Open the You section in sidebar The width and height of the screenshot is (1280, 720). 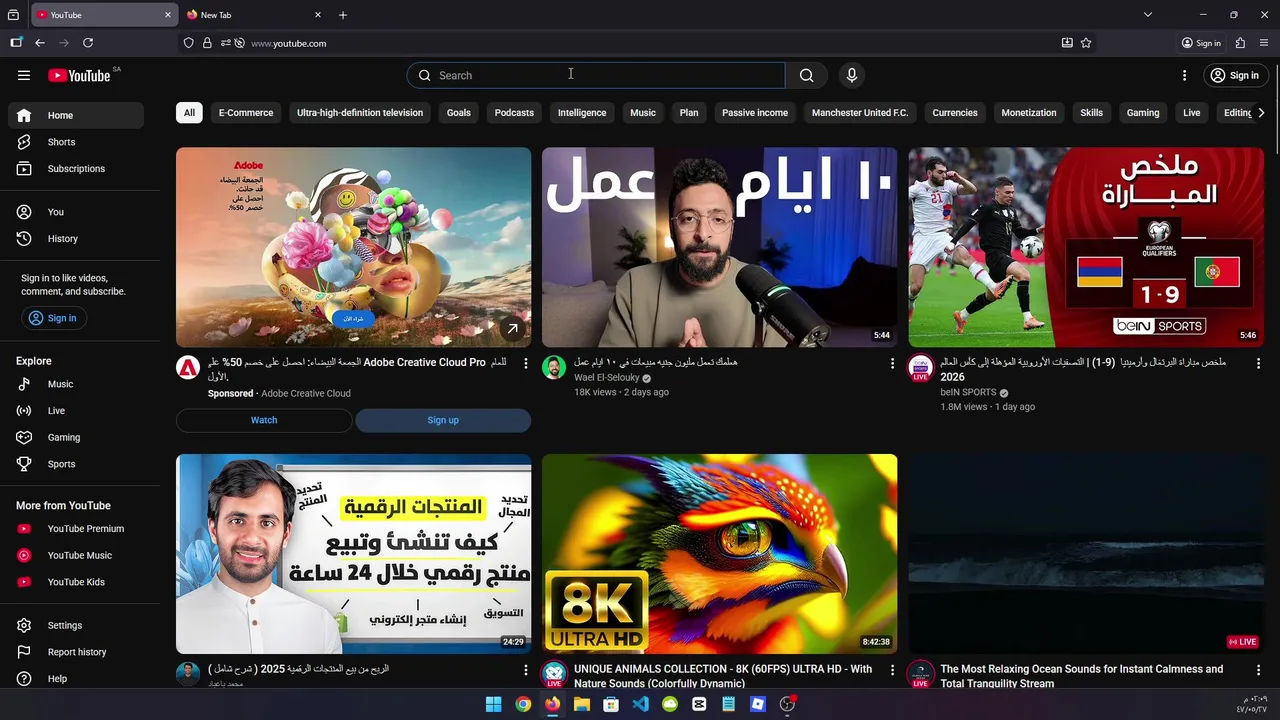76,212
